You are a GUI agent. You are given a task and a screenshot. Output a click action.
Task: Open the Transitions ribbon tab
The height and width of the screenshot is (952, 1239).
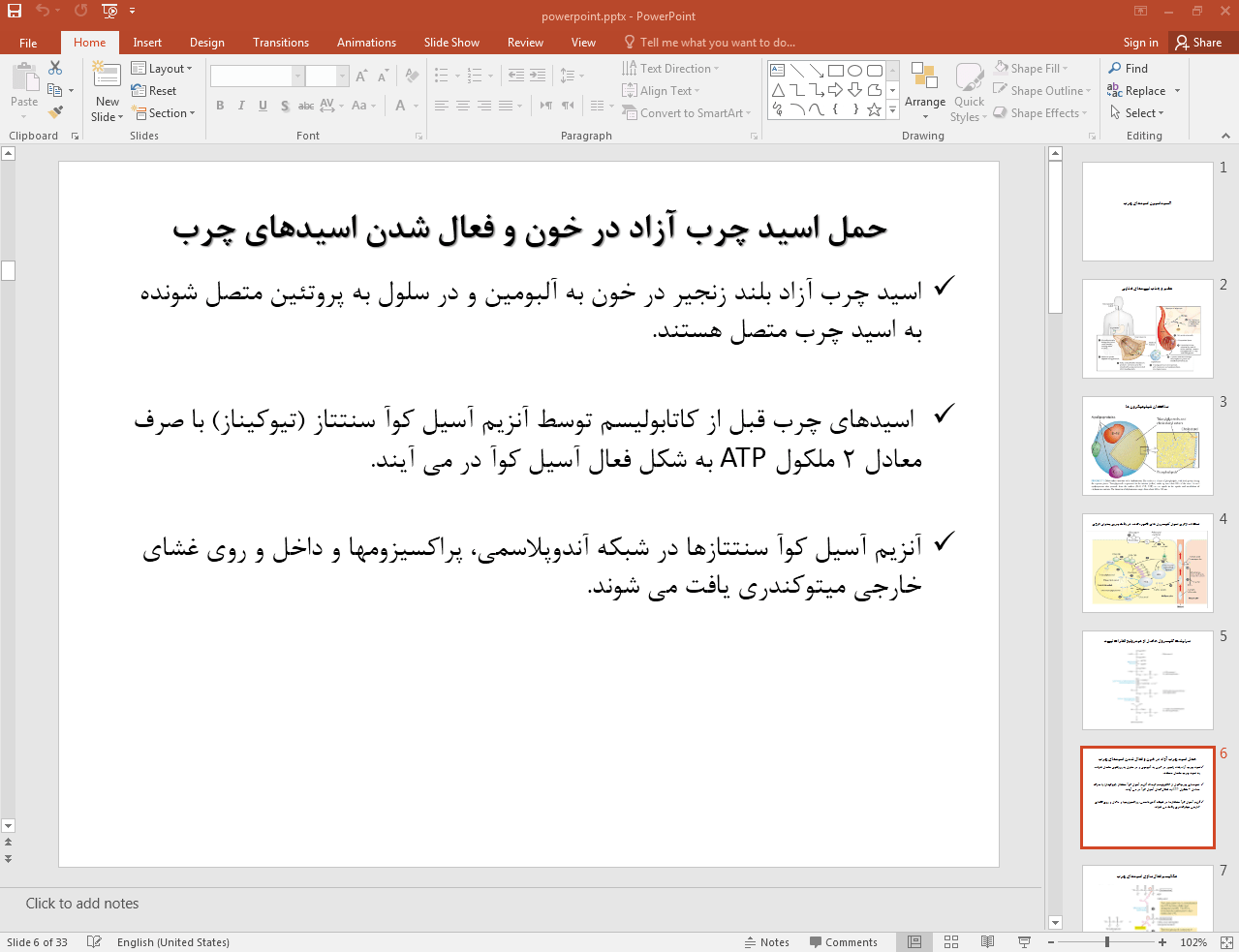pyautogui.click(x=280, y=43)
